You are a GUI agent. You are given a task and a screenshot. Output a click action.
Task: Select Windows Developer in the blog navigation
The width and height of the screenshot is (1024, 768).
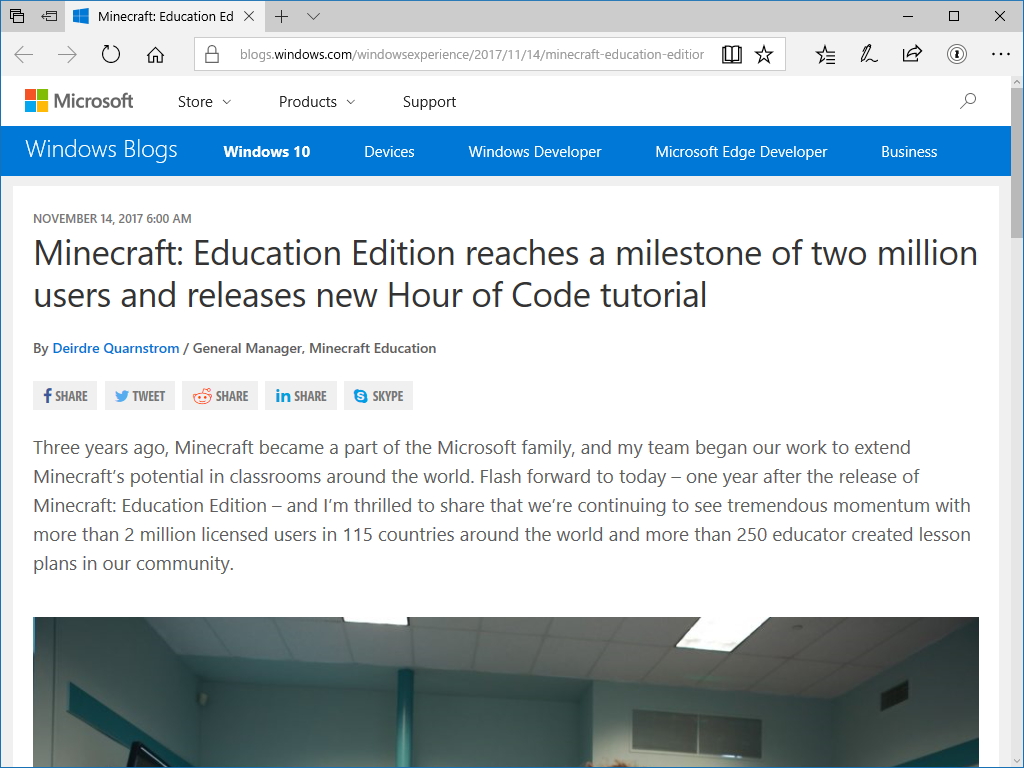[x=534, y=151]
